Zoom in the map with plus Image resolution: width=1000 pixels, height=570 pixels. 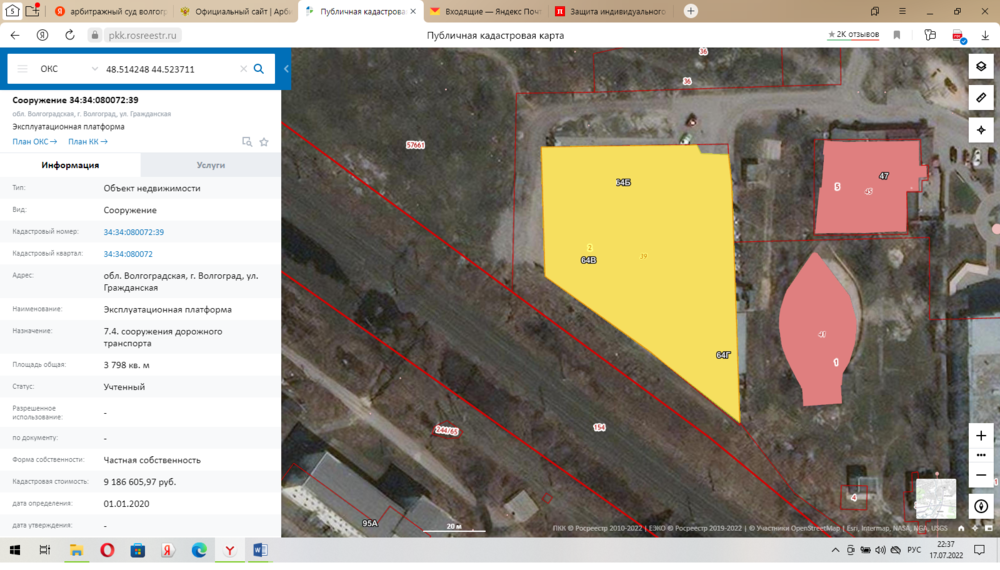tap(981, 436)
